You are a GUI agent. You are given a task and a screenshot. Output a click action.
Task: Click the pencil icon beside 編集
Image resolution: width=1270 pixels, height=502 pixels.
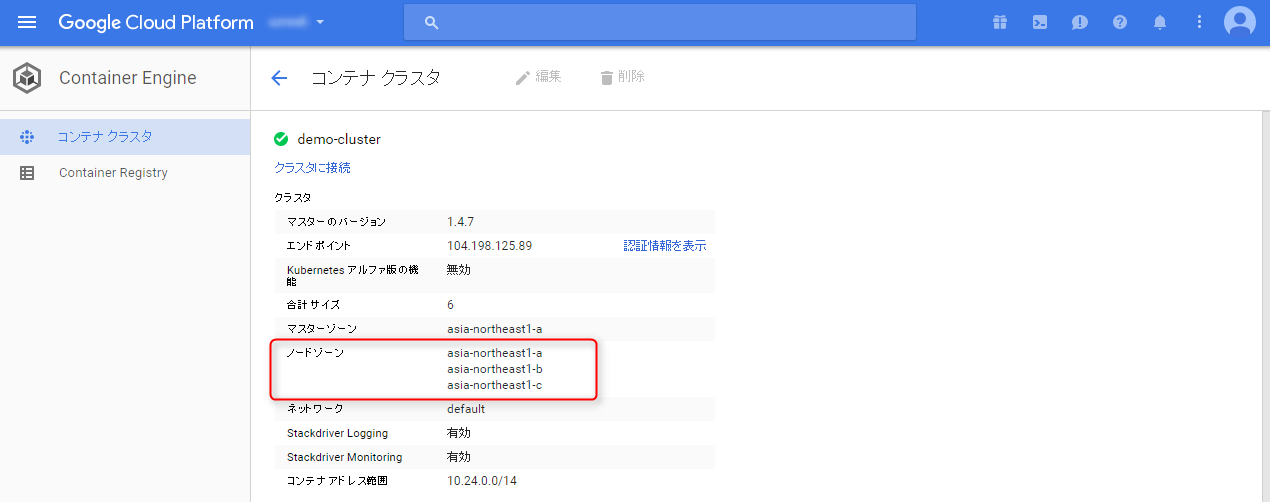[x=522, y=77]
